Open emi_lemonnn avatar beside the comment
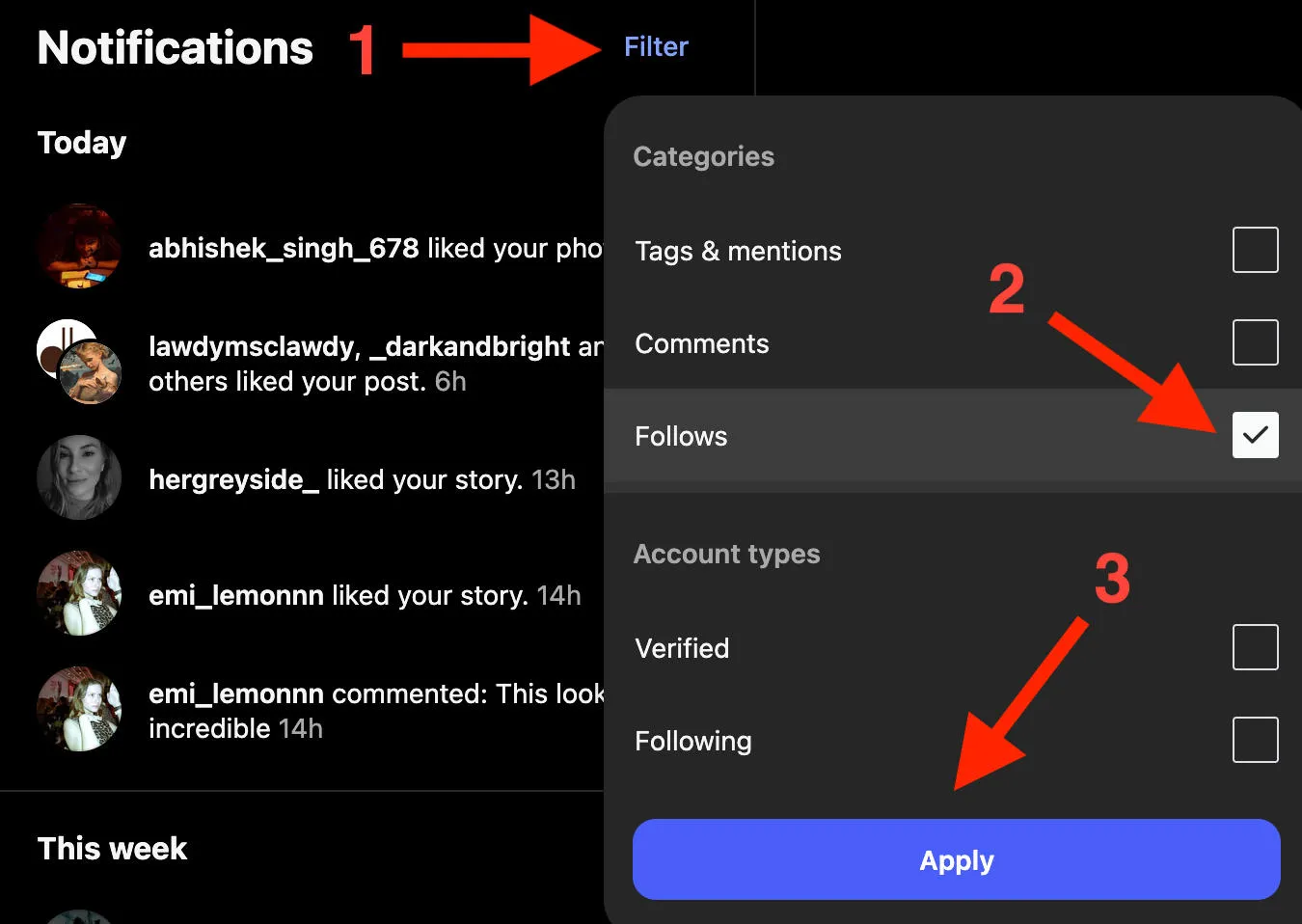 (x=79, y=709)
